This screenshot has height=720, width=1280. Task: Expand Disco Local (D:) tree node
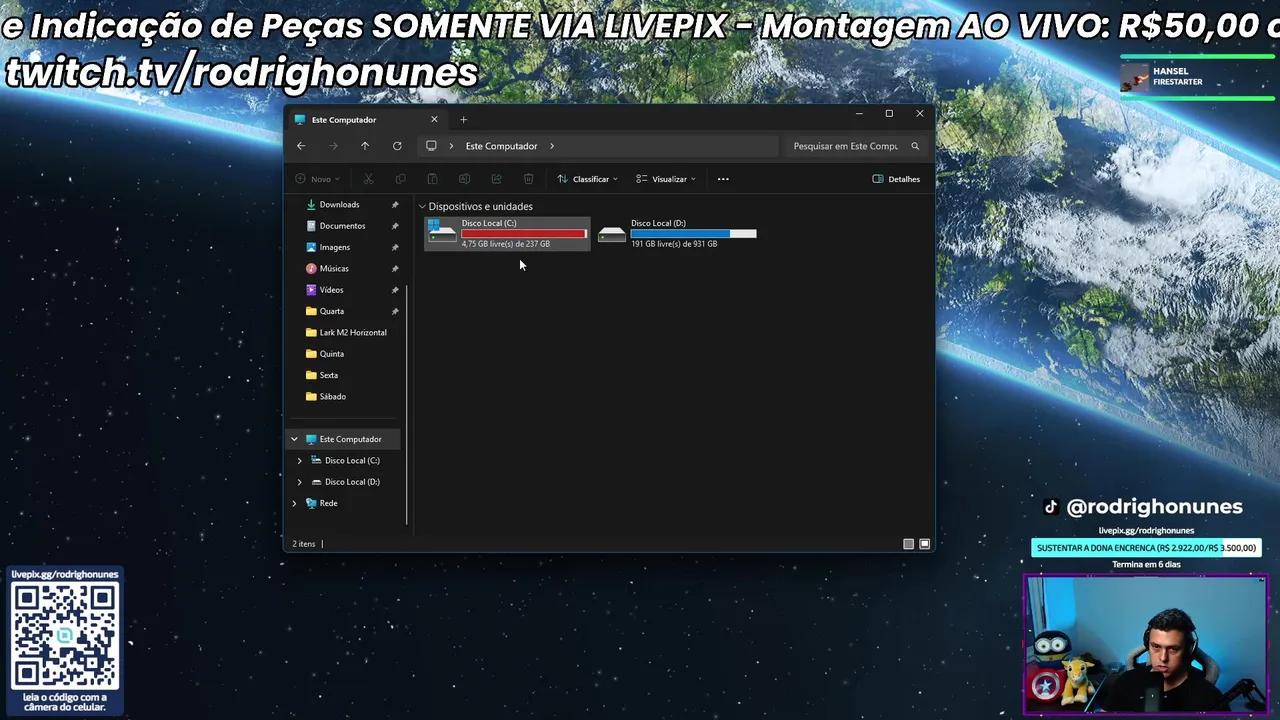[299, 482]
